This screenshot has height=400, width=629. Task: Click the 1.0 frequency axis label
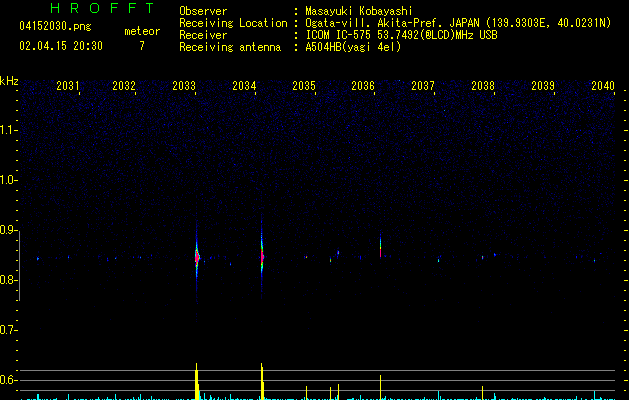click(8, 180)
